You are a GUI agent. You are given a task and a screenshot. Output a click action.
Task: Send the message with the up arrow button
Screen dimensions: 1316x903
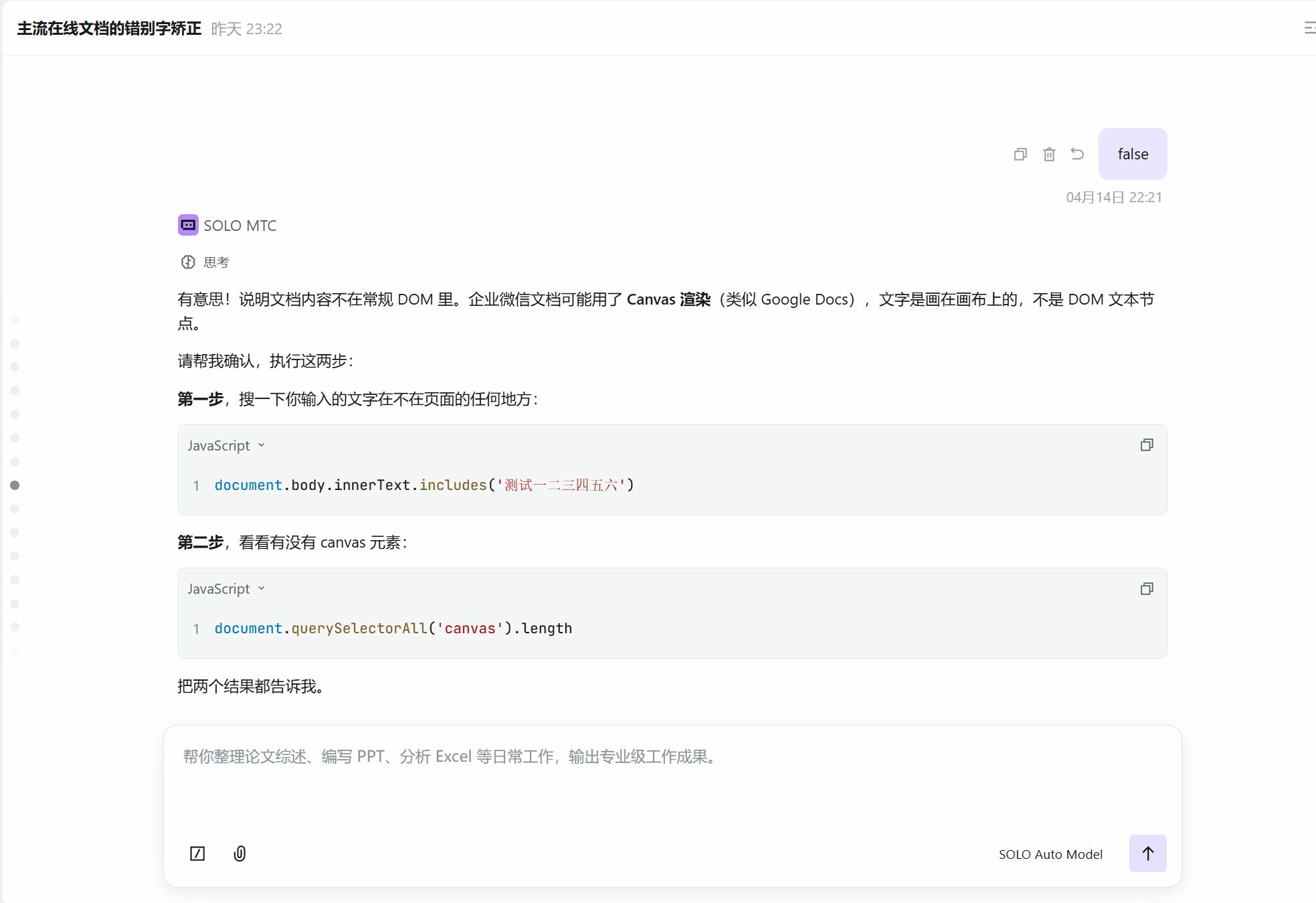point(1147,853)
